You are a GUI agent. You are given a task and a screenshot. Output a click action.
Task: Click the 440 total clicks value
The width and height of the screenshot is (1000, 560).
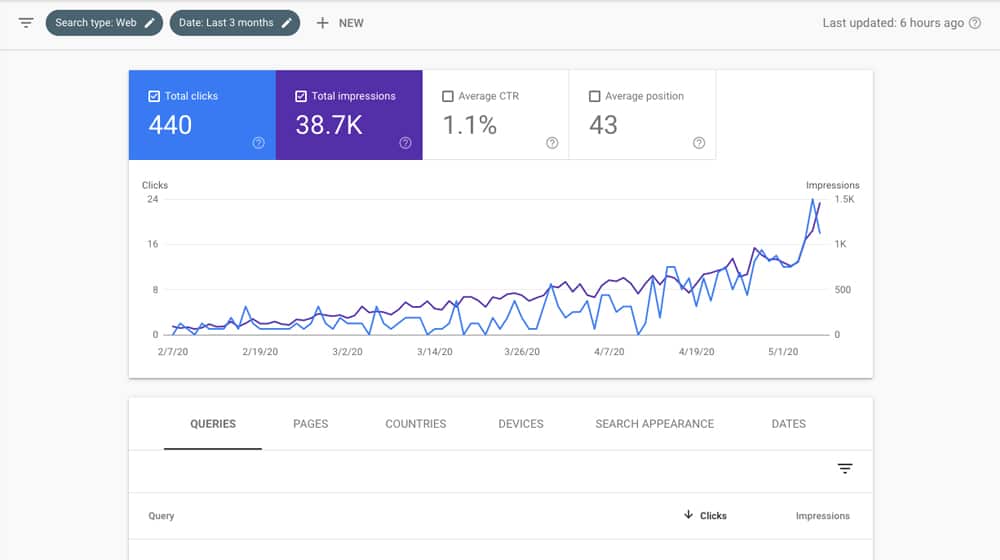point(170,125)
